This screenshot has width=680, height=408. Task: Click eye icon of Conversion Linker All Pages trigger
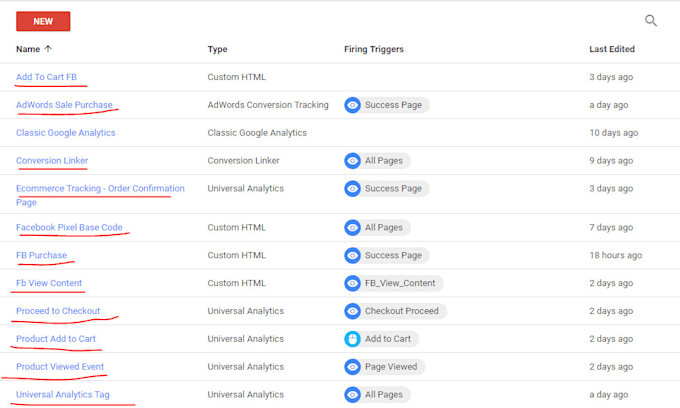[352, 161]
